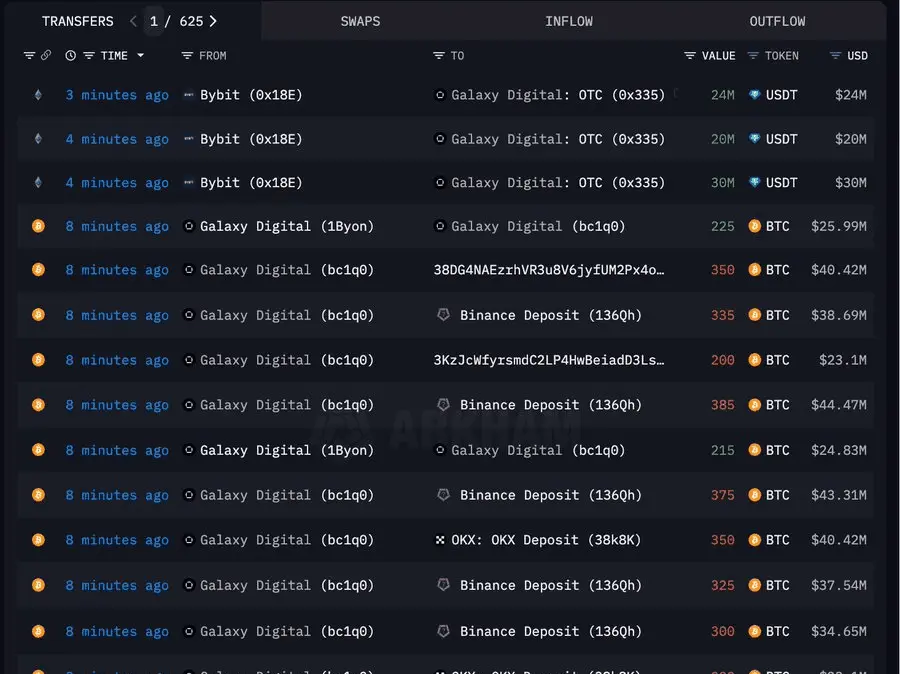Click BTC token icon in $23.1M row
Screen dimensions: 900x674
point(755,360)
